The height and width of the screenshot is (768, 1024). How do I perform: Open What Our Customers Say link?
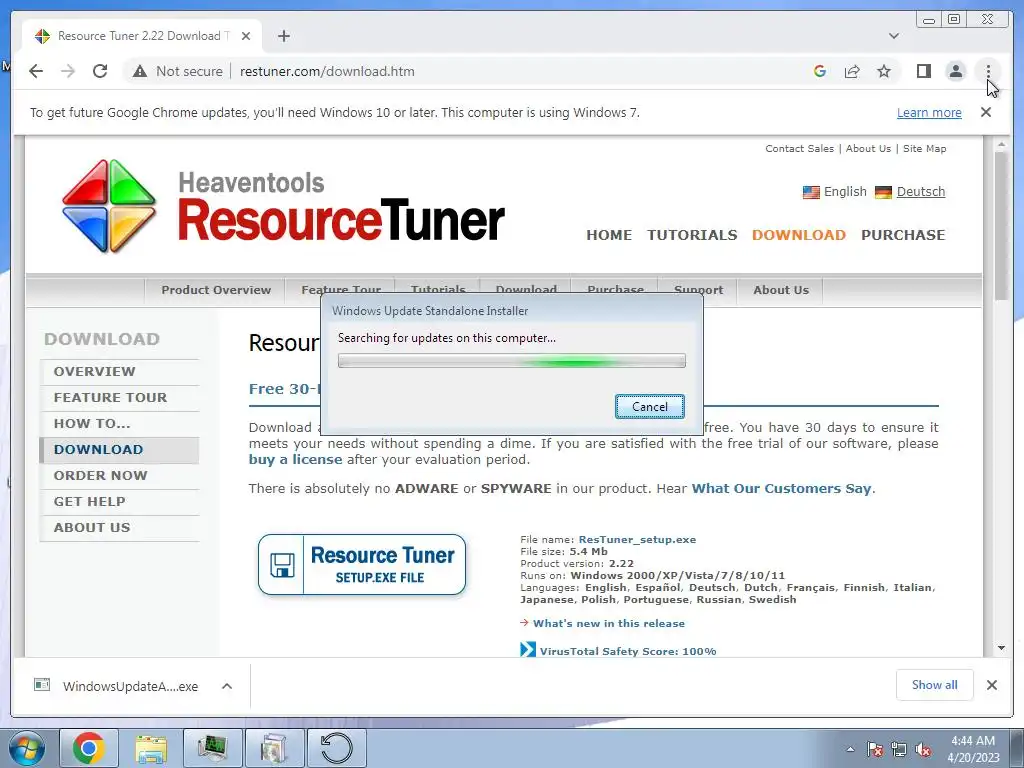click(x=782, y=488)
